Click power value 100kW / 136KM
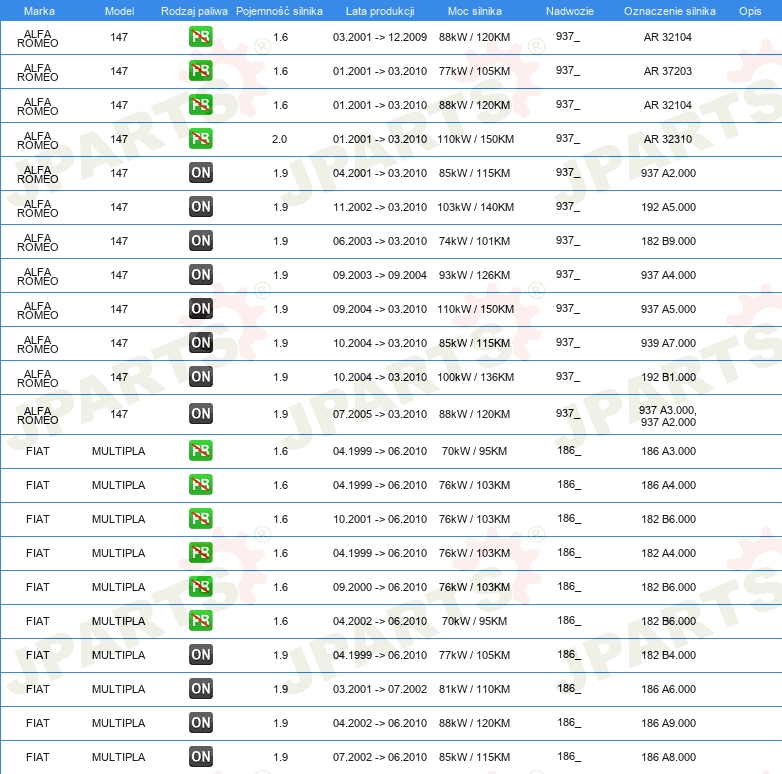The image size is (782, 774). pos(475,377)
